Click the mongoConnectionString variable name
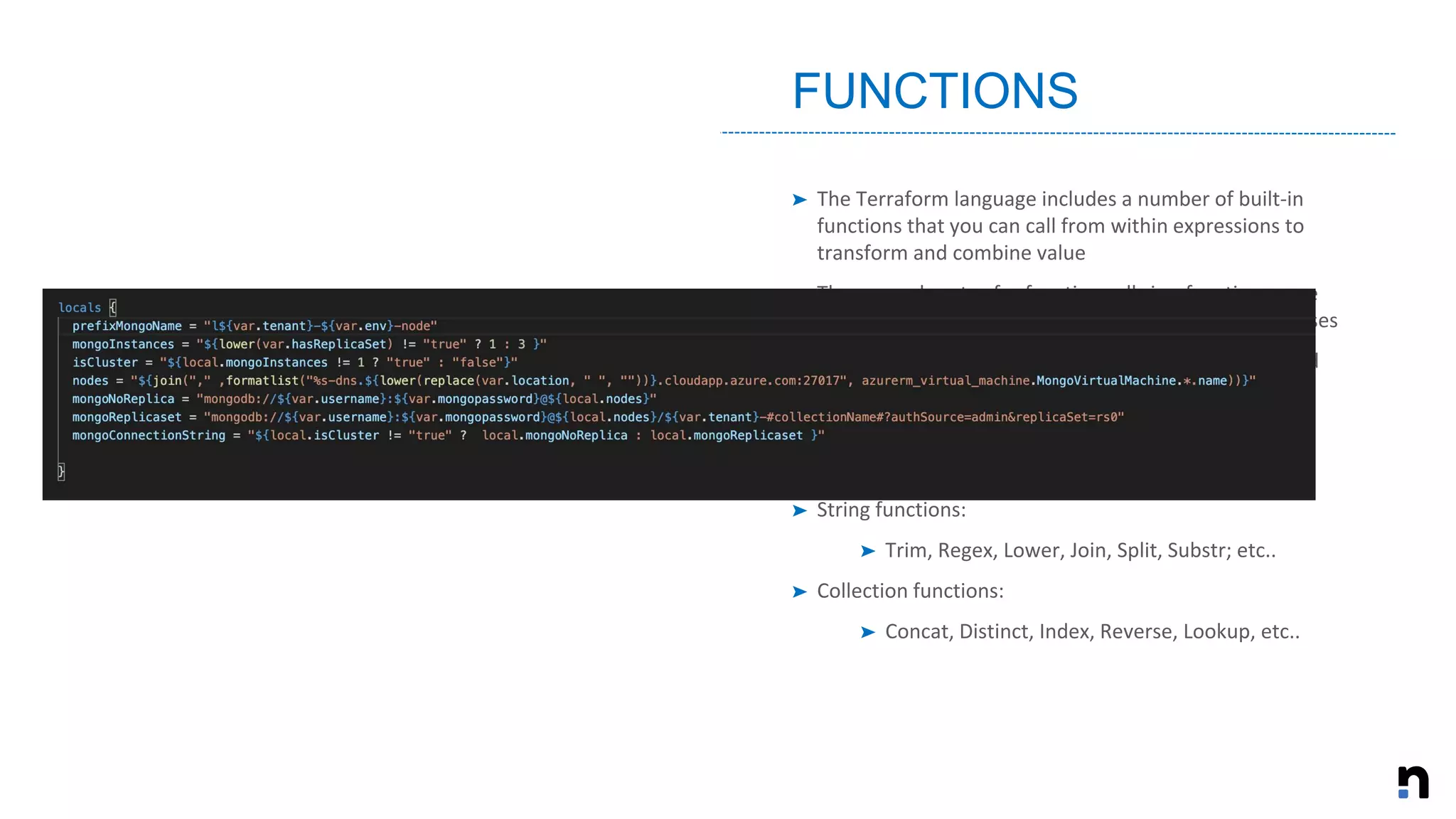The image size is (1456, 819). (149, 435)
